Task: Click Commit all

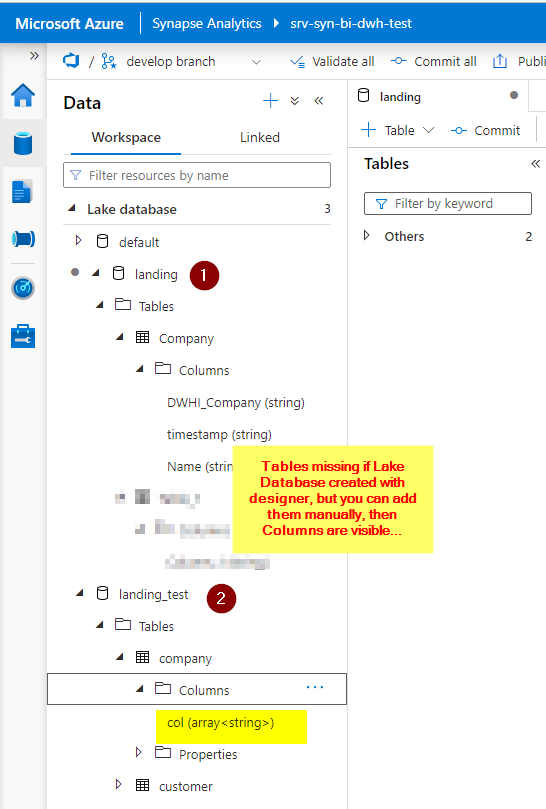Action: click(x=433, y=61)
